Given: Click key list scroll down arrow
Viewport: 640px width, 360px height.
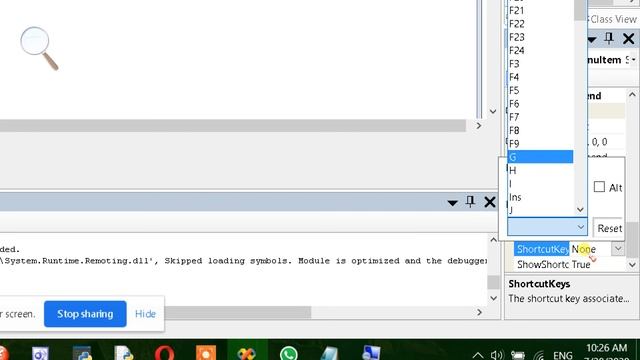Looking at the screenshot, I should click(x=580, y=210).
